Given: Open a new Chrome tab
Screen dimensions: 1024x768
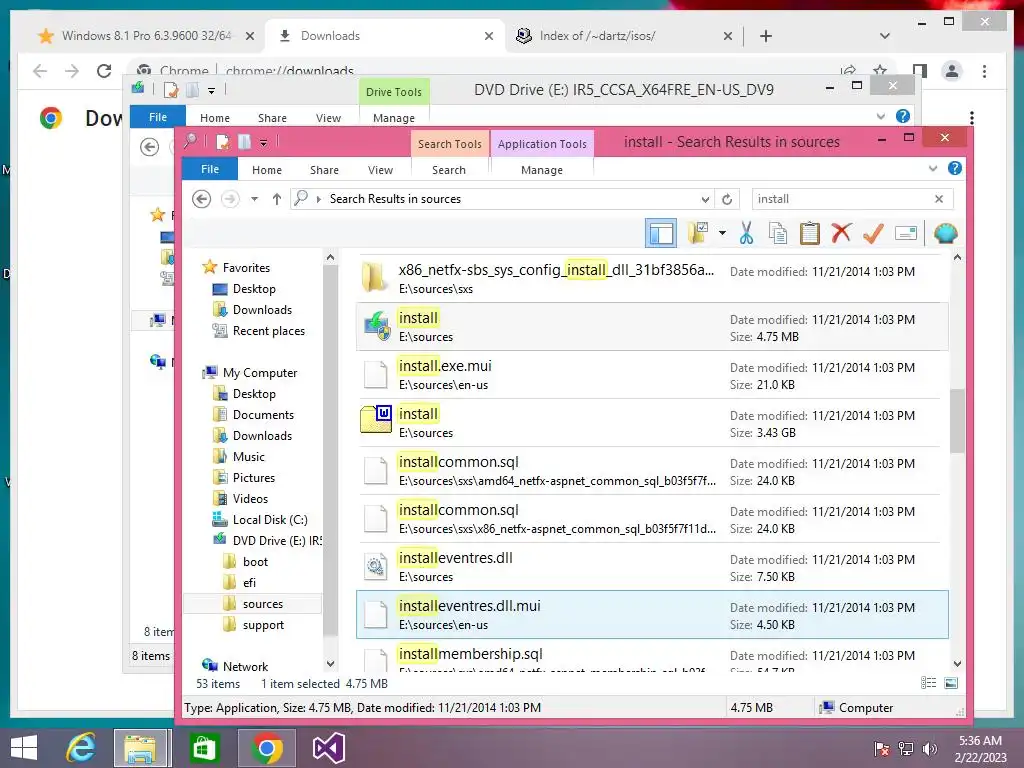Looking at the screenshot, I should [765, 36].
